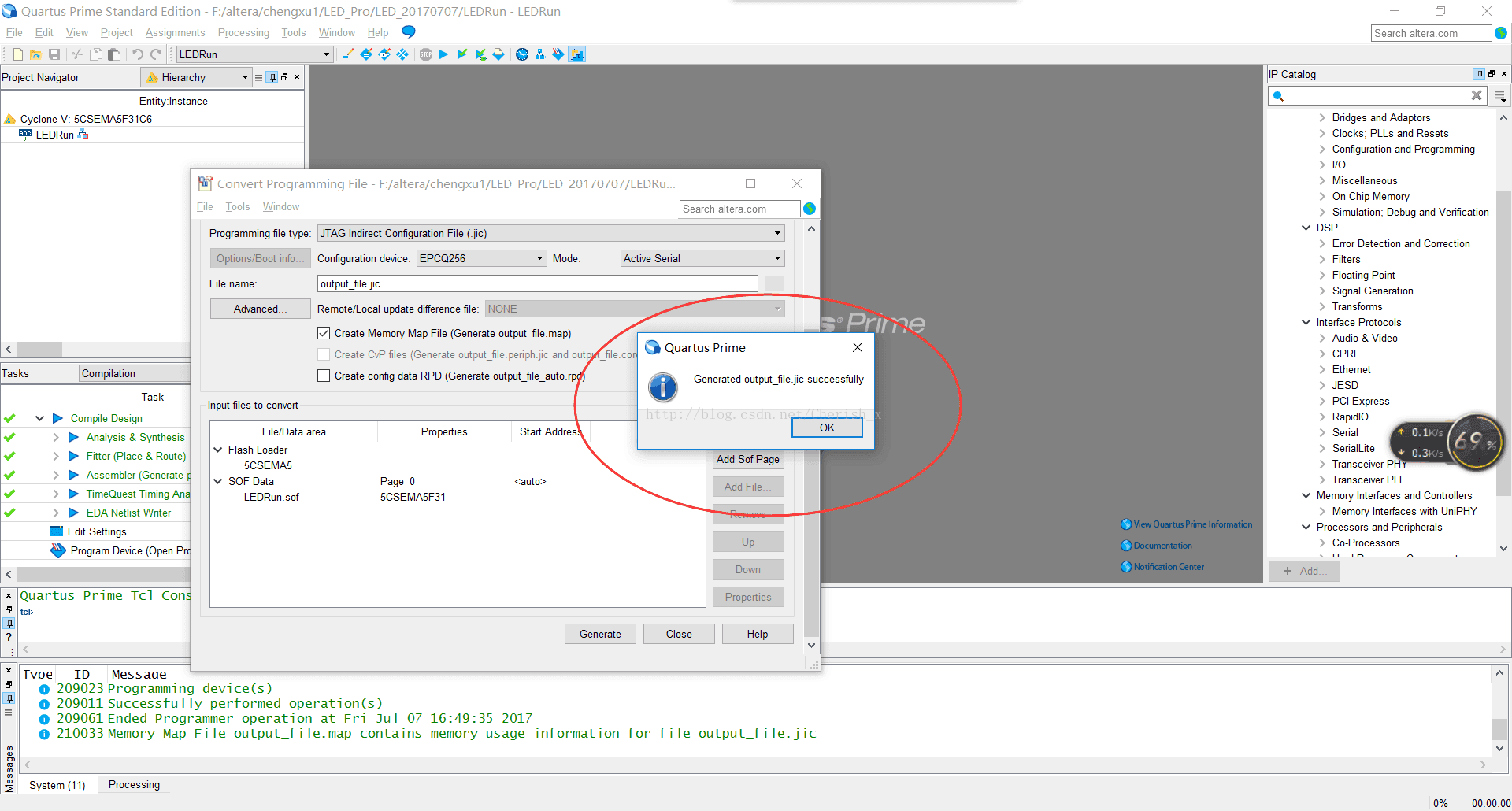Click the output_file.jic file name field
The height and width of the screenshot is (811, 1512).
click(x=538, y=283)
